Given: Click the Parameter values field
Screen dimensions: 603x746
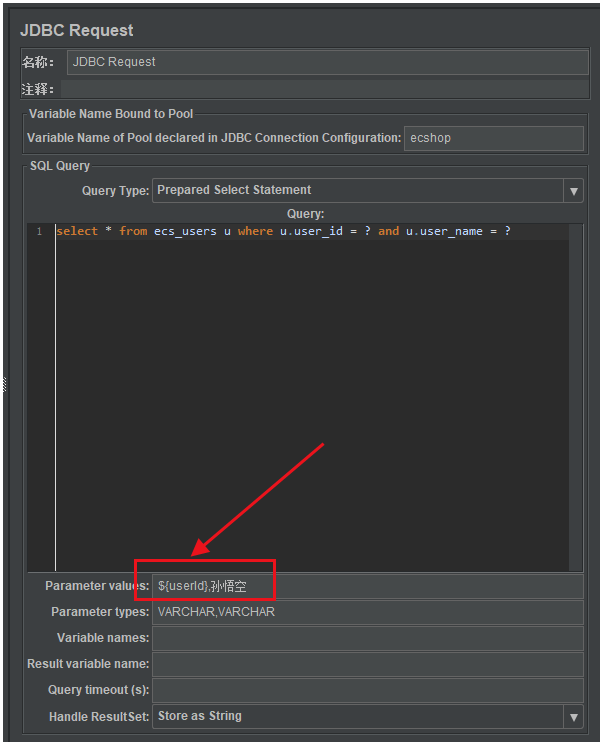Looking at the screenshot, I should point(367,586).
